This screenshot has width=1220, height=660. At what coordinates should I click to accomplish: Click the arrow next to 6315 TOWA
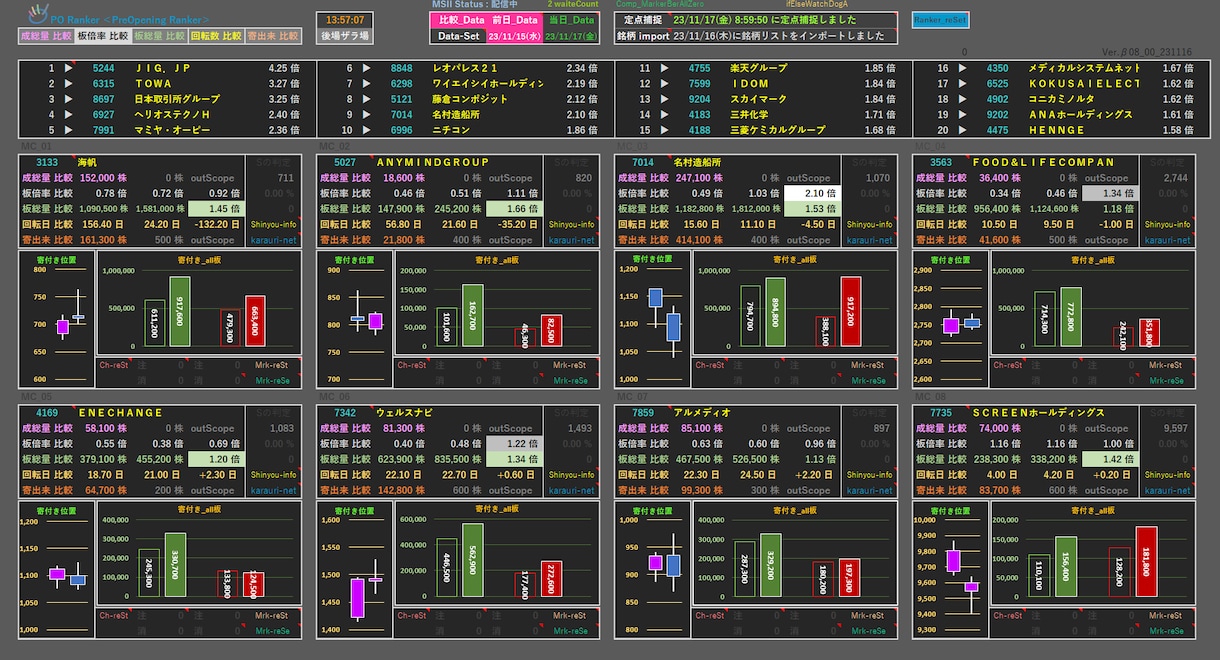69,84
